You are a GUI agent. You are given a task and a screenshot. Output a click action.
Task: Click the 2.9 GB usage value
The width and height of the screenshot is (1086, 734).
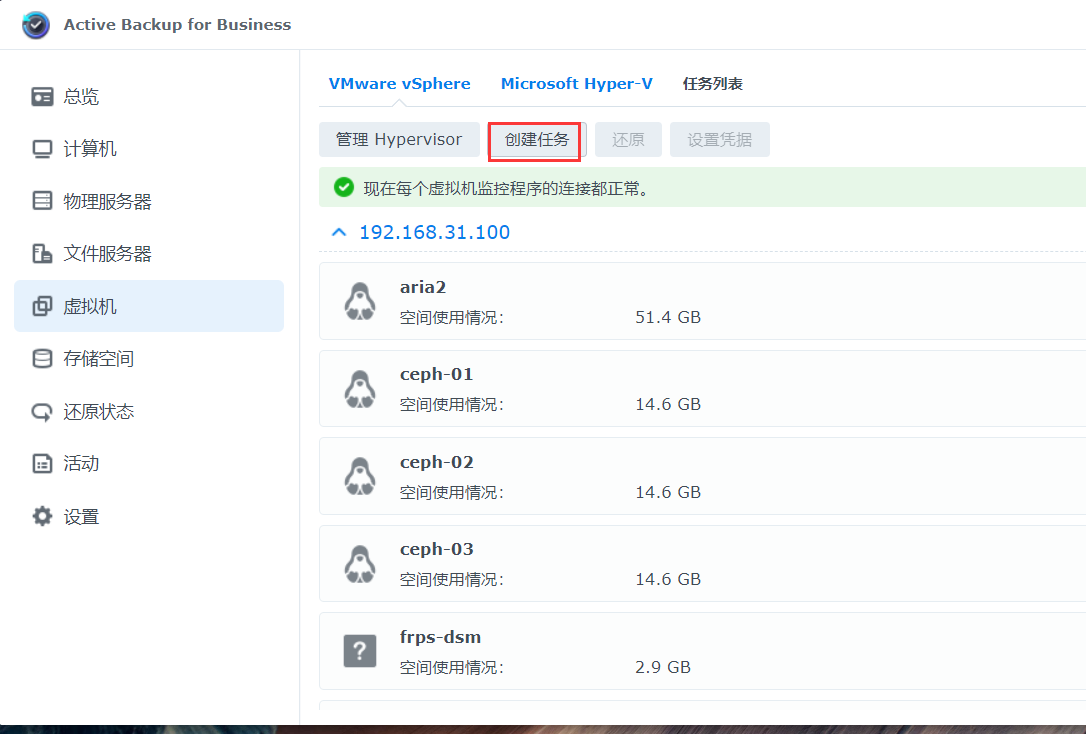[x=663, y=667]
